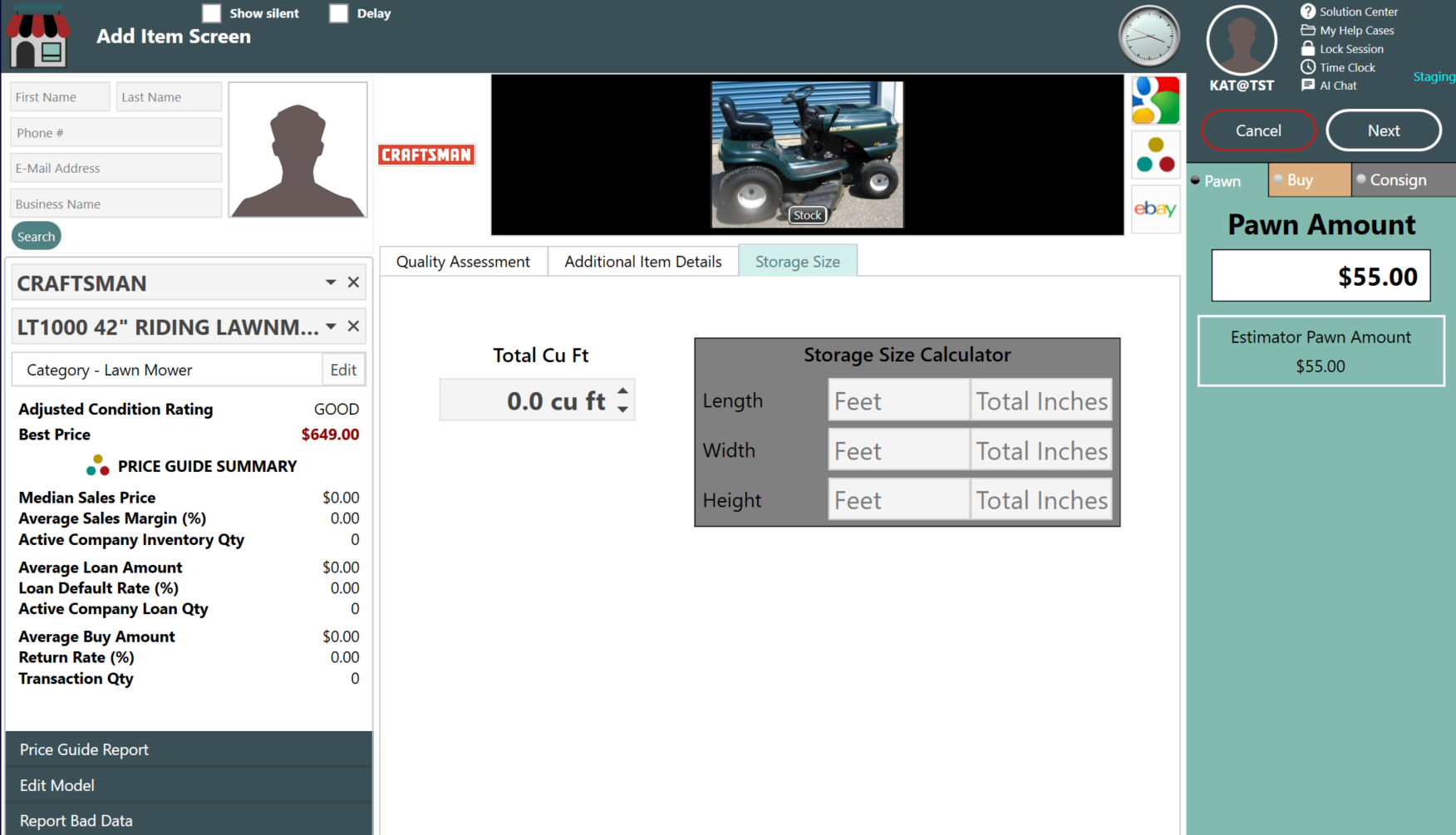Click the Staging environment label

tap(1434, 76)
